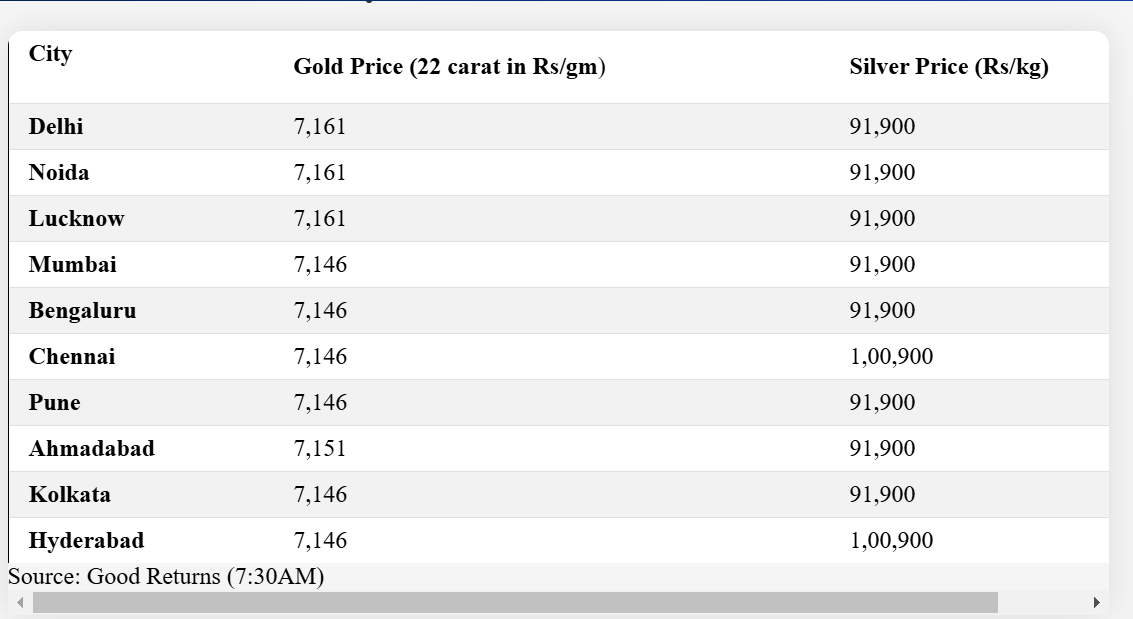Select the Bengaluru city cell
This screenshot has width=1133, height=619.
pos(82,311)
